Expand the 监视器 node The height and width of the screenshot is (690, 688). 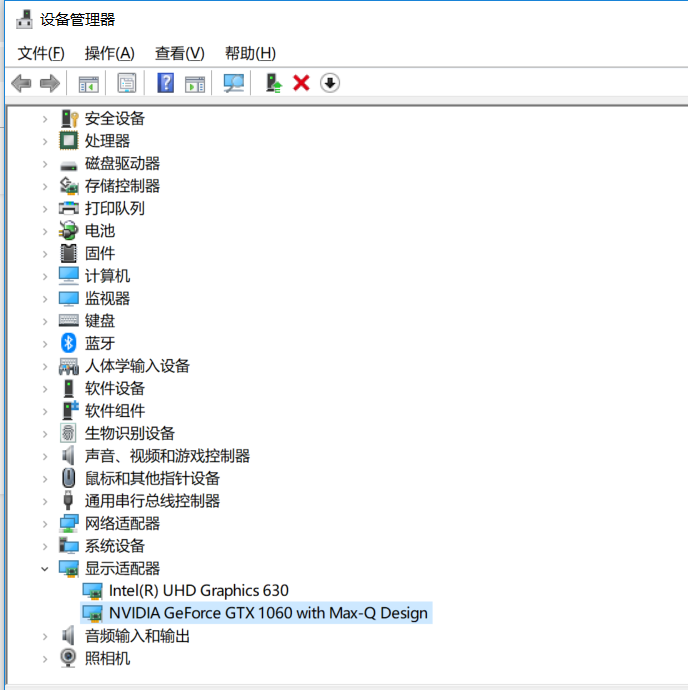point(44,299)
